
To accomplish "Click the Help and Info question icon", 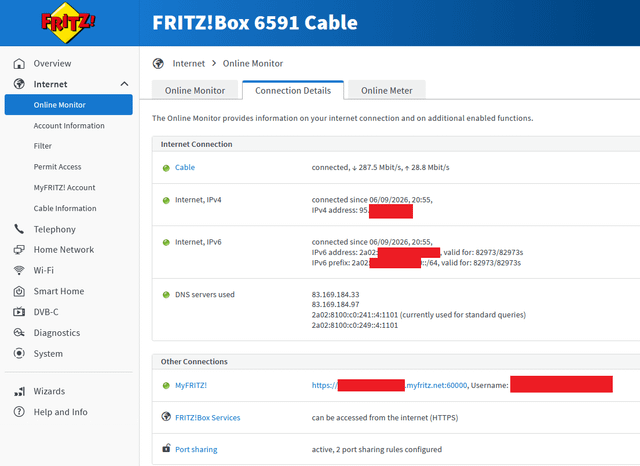I will pos(19,412).
